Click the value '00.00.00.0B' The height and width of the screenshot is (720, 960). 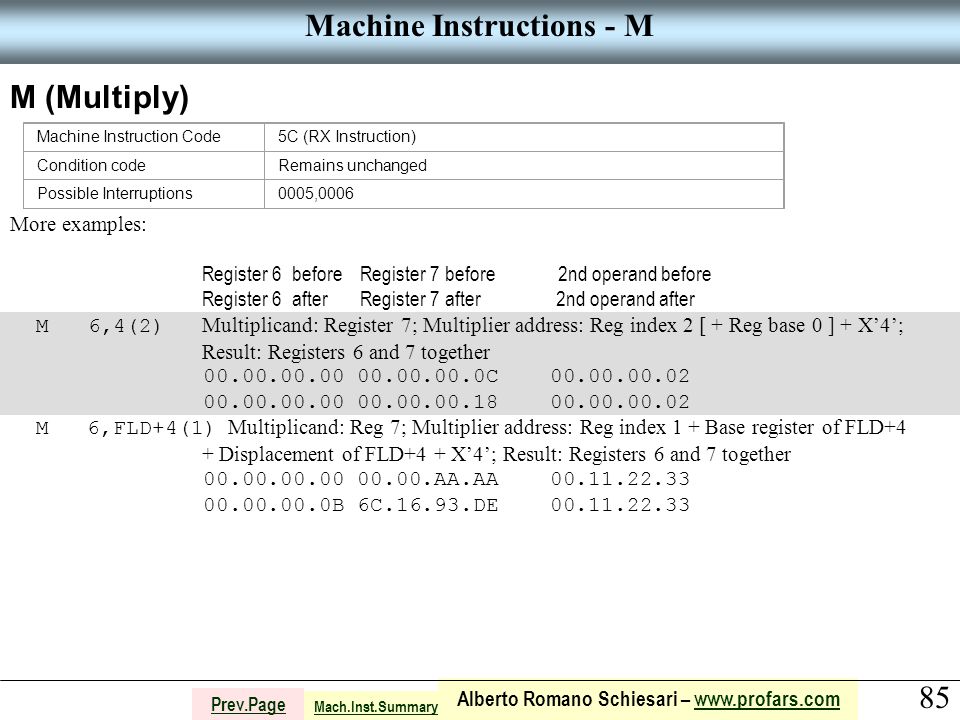(x=274, y=505)
